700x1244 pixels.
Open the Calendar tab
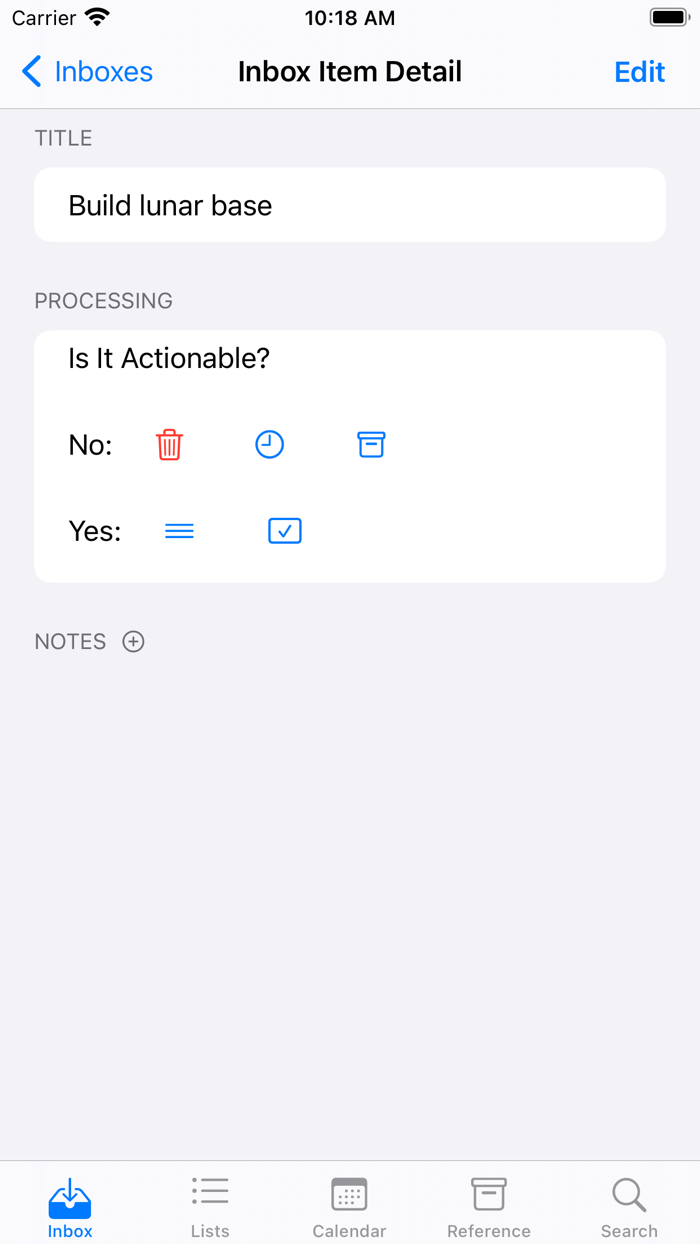tap(349, 1207)
